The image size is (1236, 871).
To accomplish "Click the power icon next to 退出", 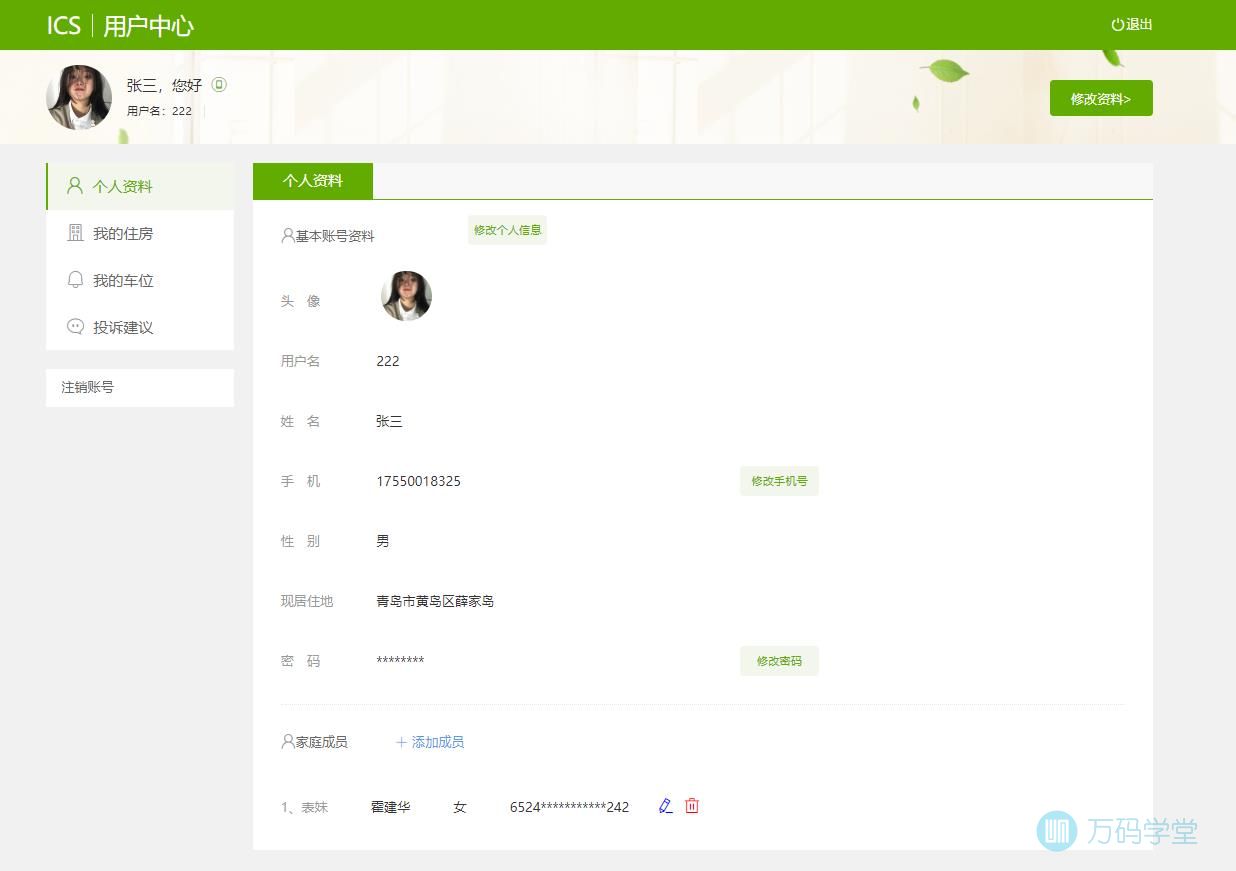I will [x=1117, y=25].
